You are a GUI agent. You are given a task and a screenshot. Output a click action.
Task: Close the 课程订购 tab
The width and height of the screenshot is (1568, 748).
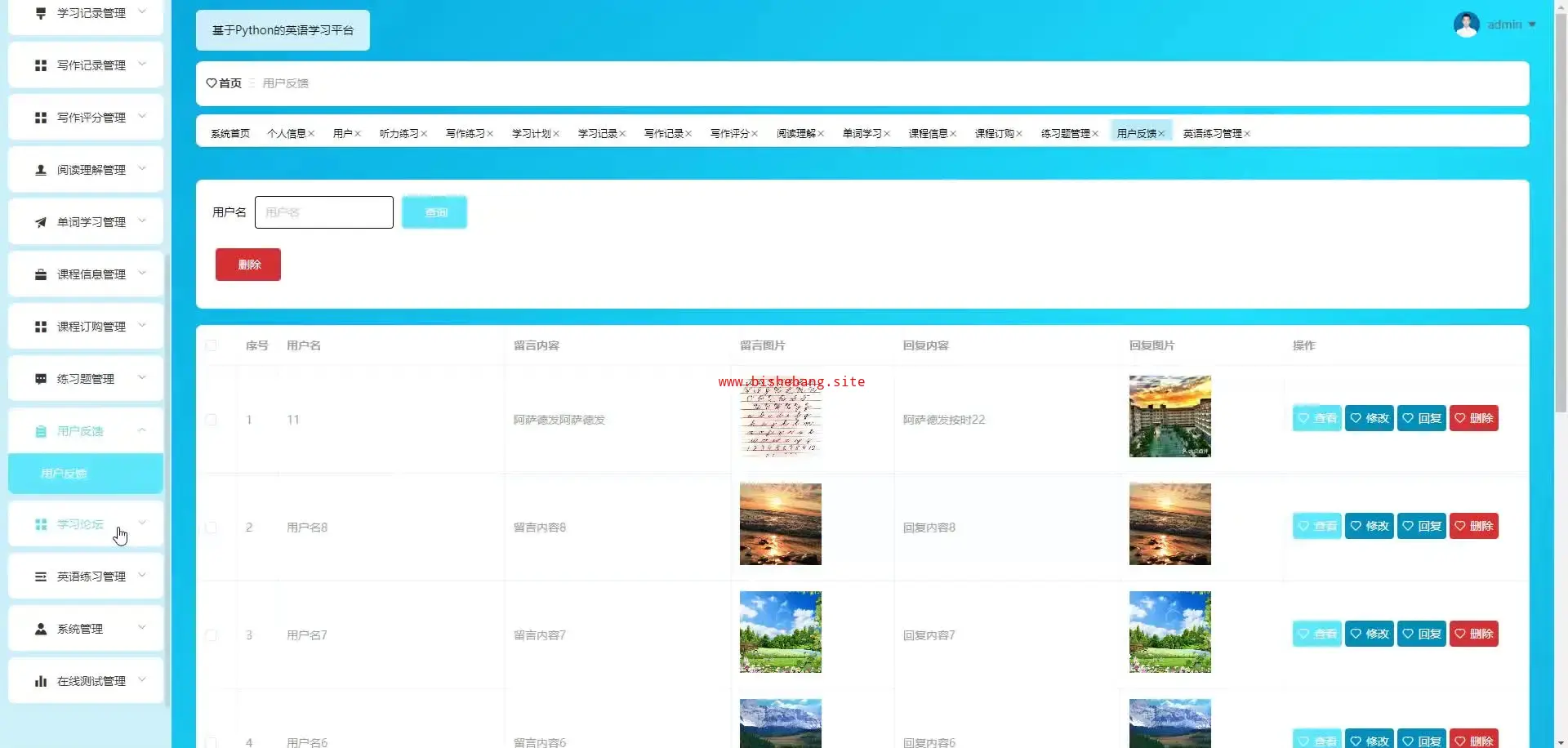(1019, 134)
